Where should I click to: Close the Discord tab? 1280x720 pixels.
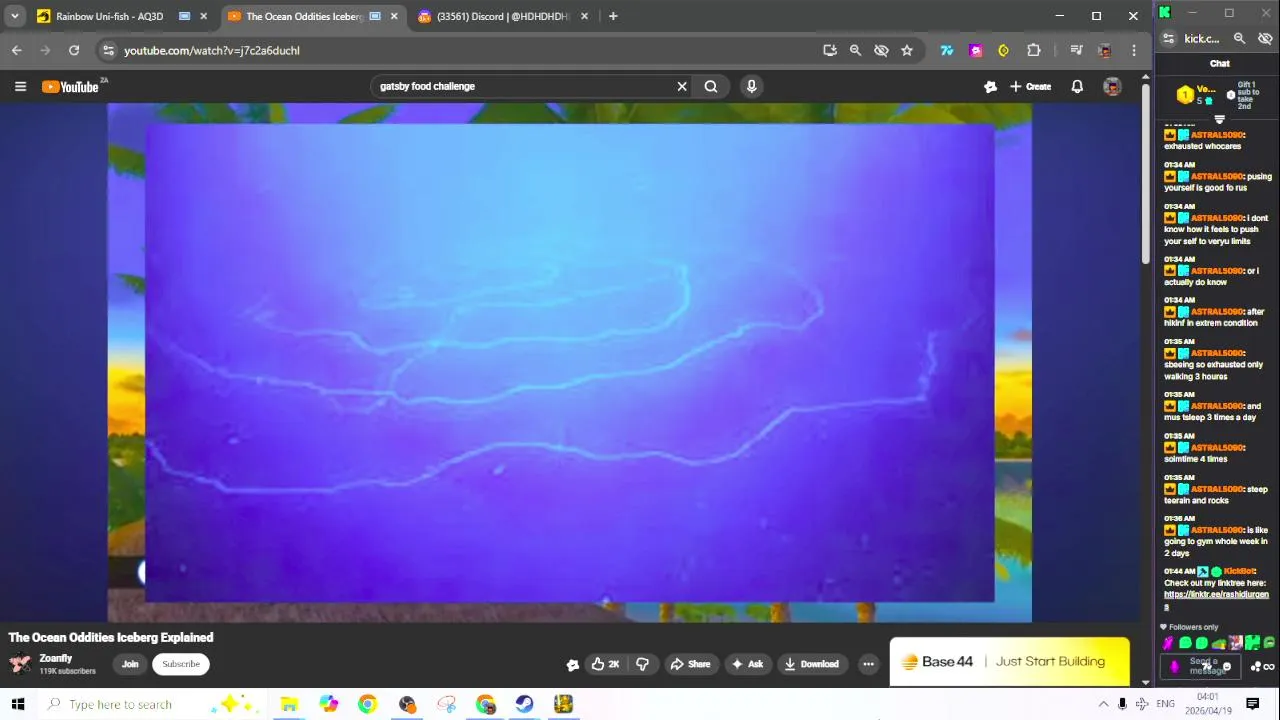coord(584,16)
